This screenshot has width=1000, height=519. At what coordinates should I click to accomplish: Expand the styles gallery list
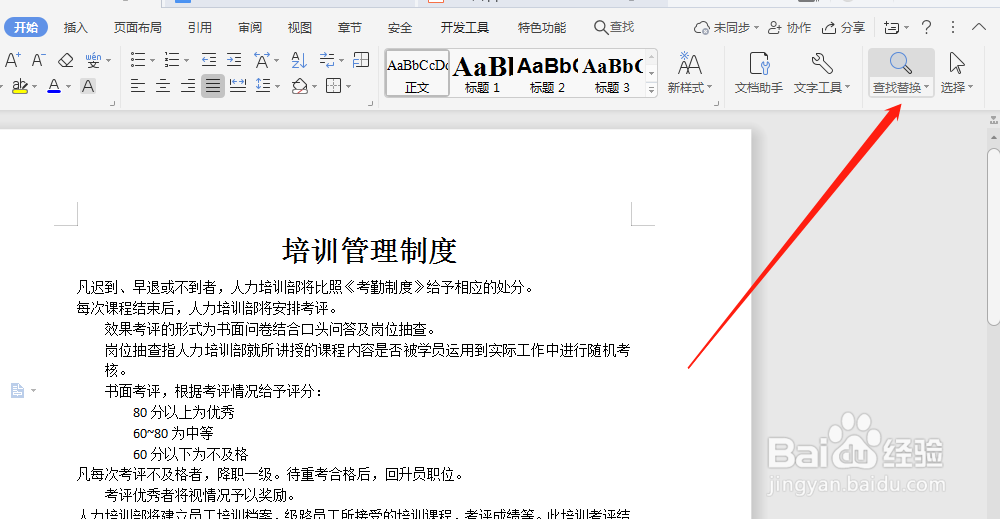coord(651,90)
